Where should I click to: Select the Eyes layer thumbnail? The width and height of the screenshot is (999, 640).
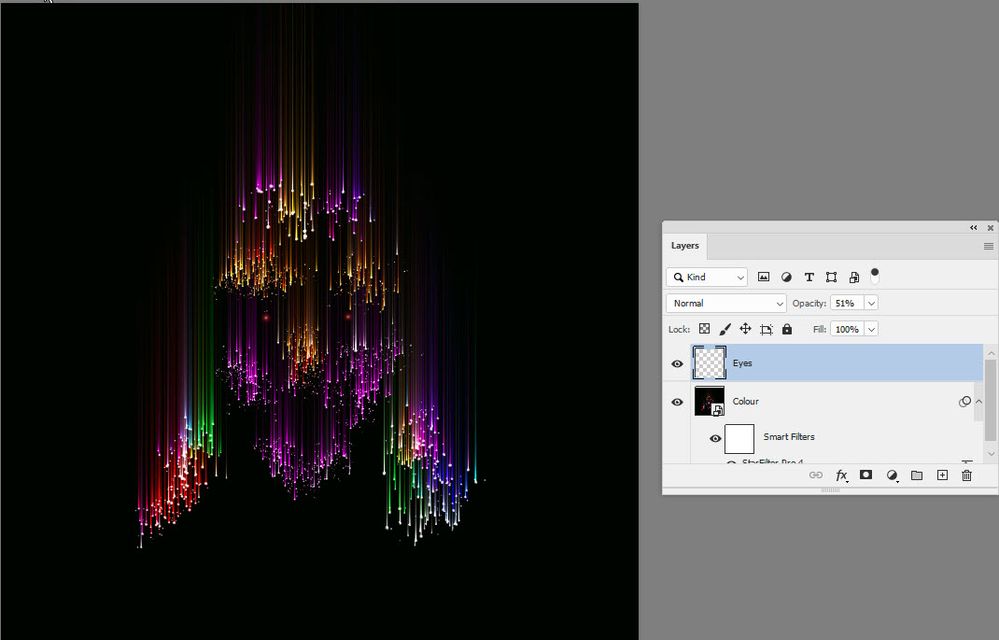coord(709,363)
